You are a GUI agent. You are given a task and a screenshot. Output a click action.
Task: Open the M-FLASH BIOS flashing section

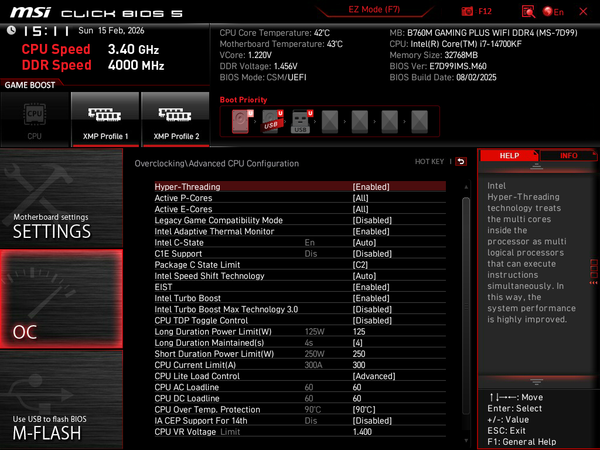[61, 399]
